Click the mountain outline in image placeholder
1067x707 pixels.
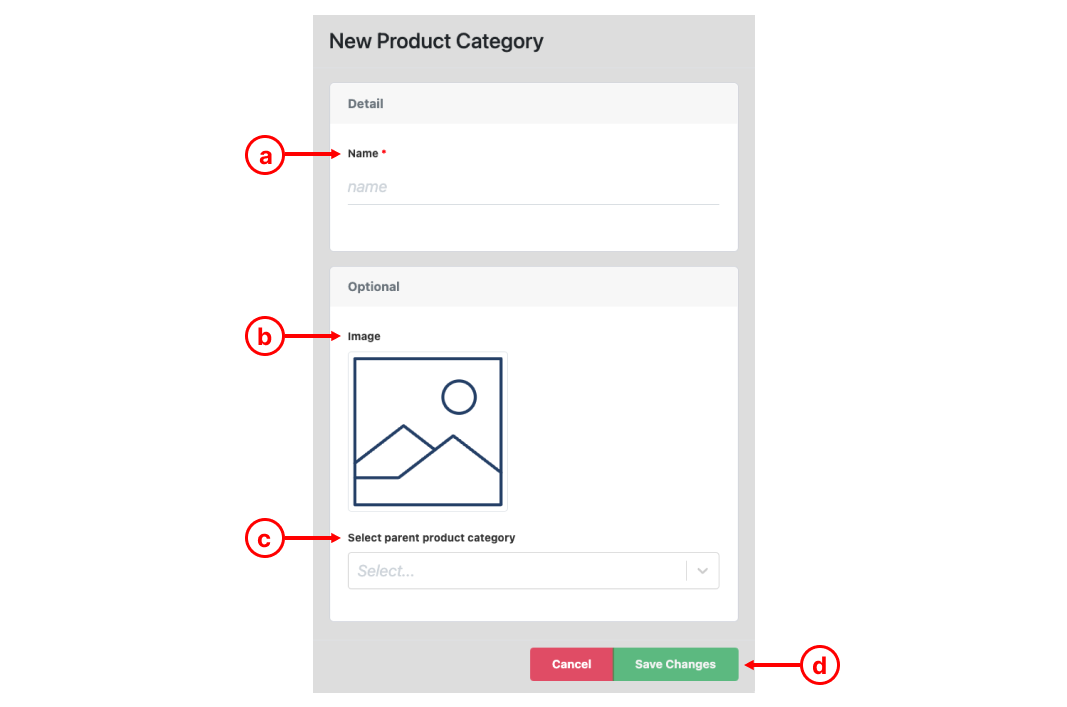click(427, 452)
